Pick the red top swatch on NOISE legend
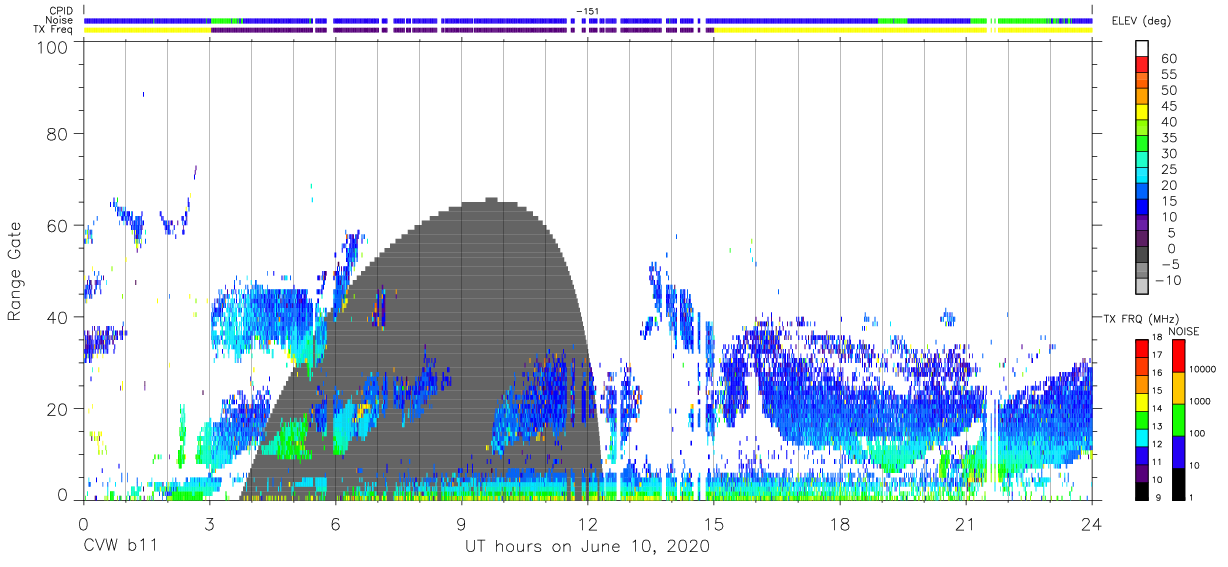 (x=1178, y=355)
